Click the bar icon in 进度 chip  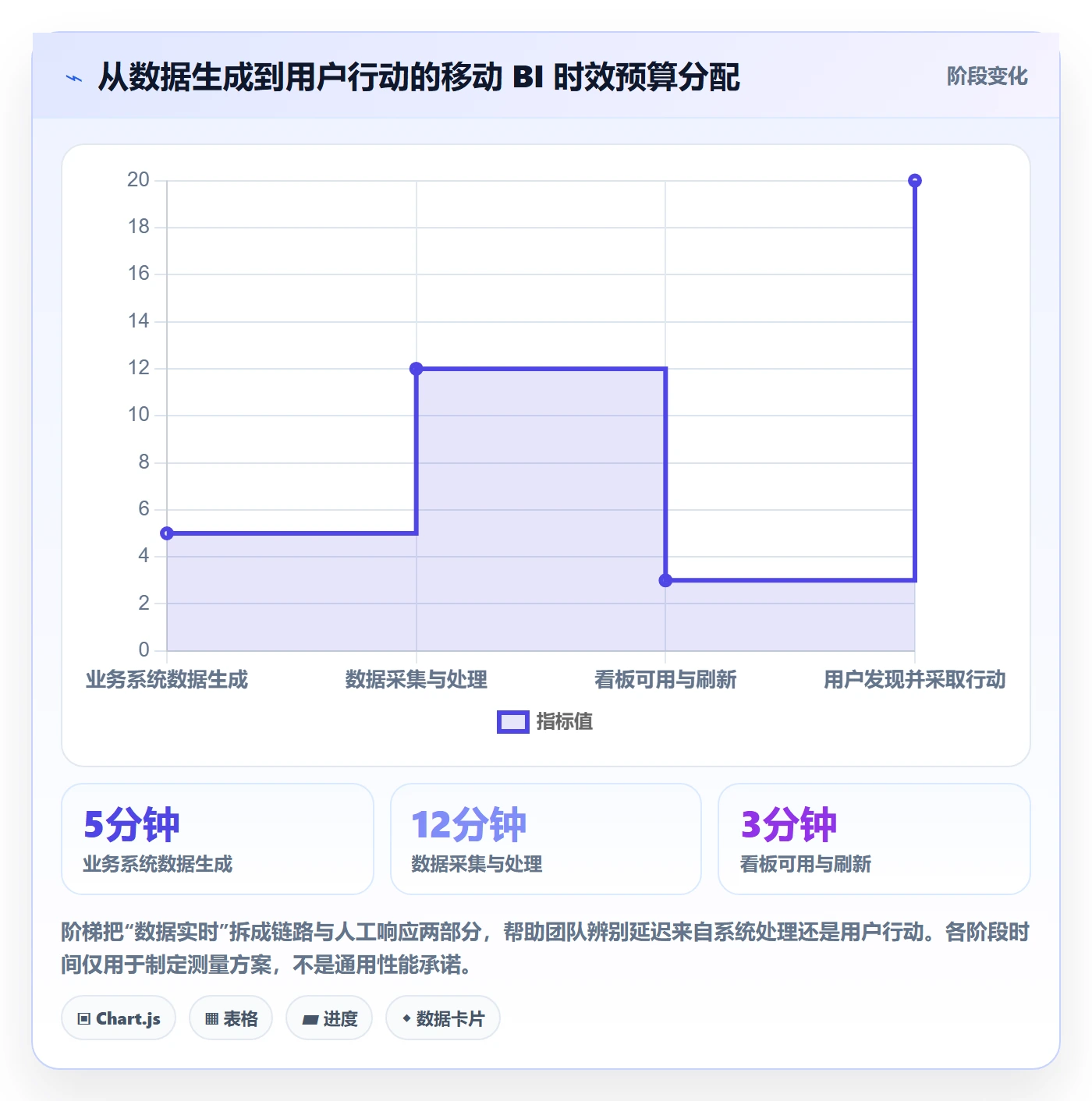310,1020
